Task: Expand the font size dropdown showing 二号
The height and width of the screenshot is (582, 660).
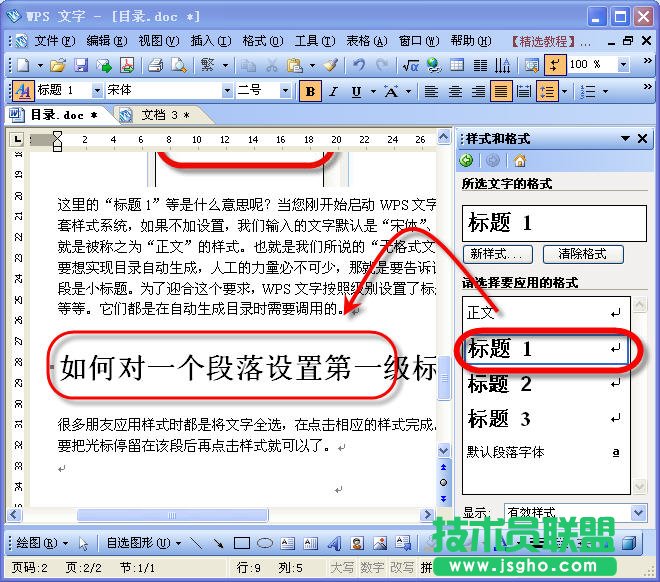Action: tap(285, 90)
